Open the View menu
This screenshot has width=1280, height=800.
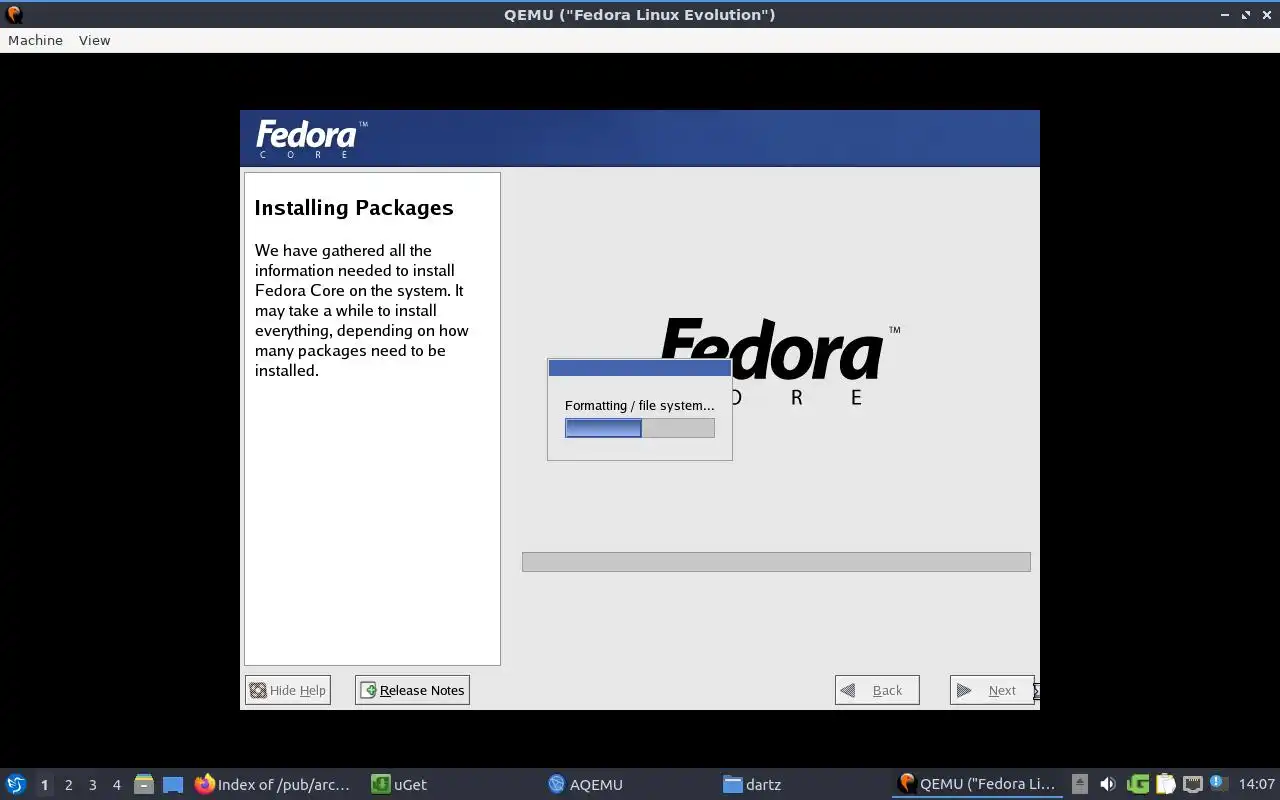[94, 40]
